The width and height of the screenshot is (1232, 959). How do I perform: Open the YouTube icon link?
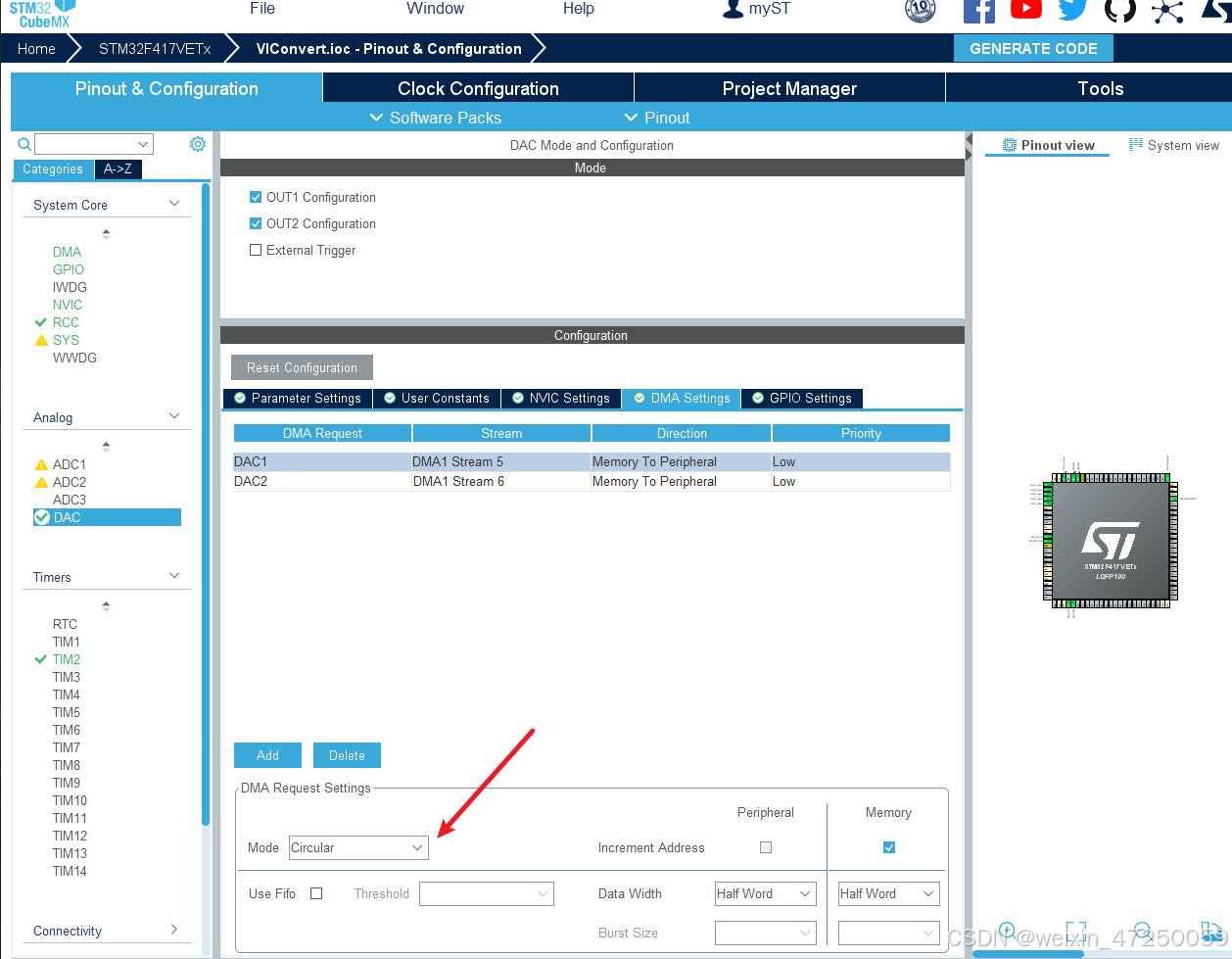click(1025, 9)
